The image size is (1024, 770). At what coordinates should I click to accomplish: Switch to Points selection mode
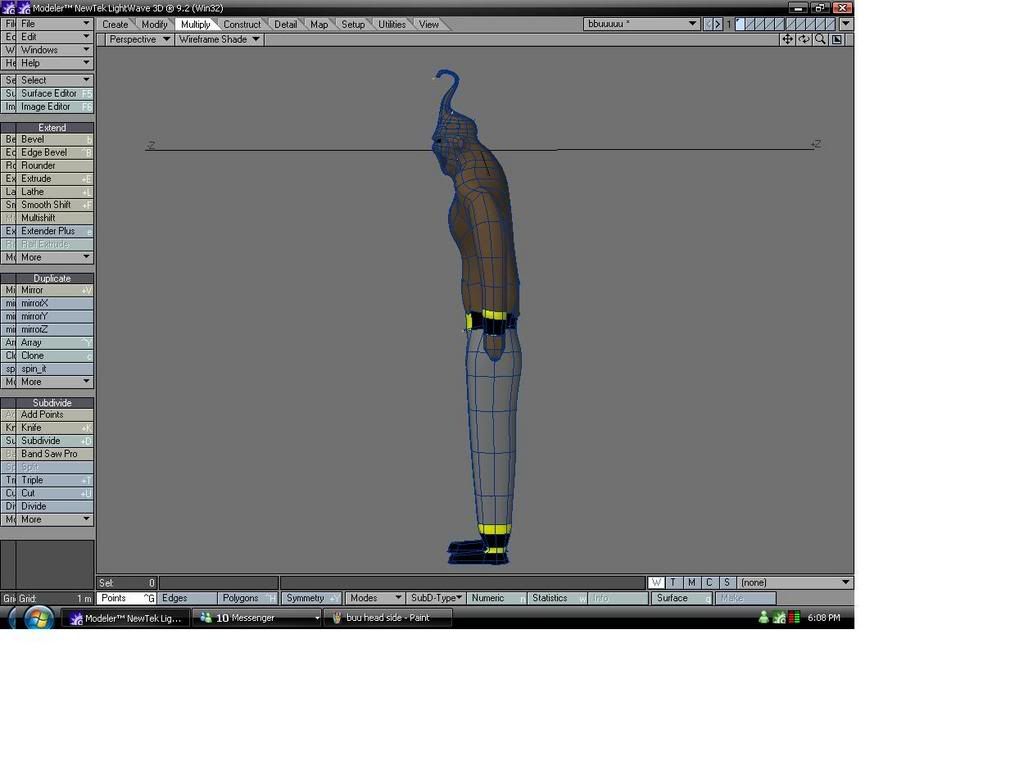pyautogui.click(x=127, y=598)
